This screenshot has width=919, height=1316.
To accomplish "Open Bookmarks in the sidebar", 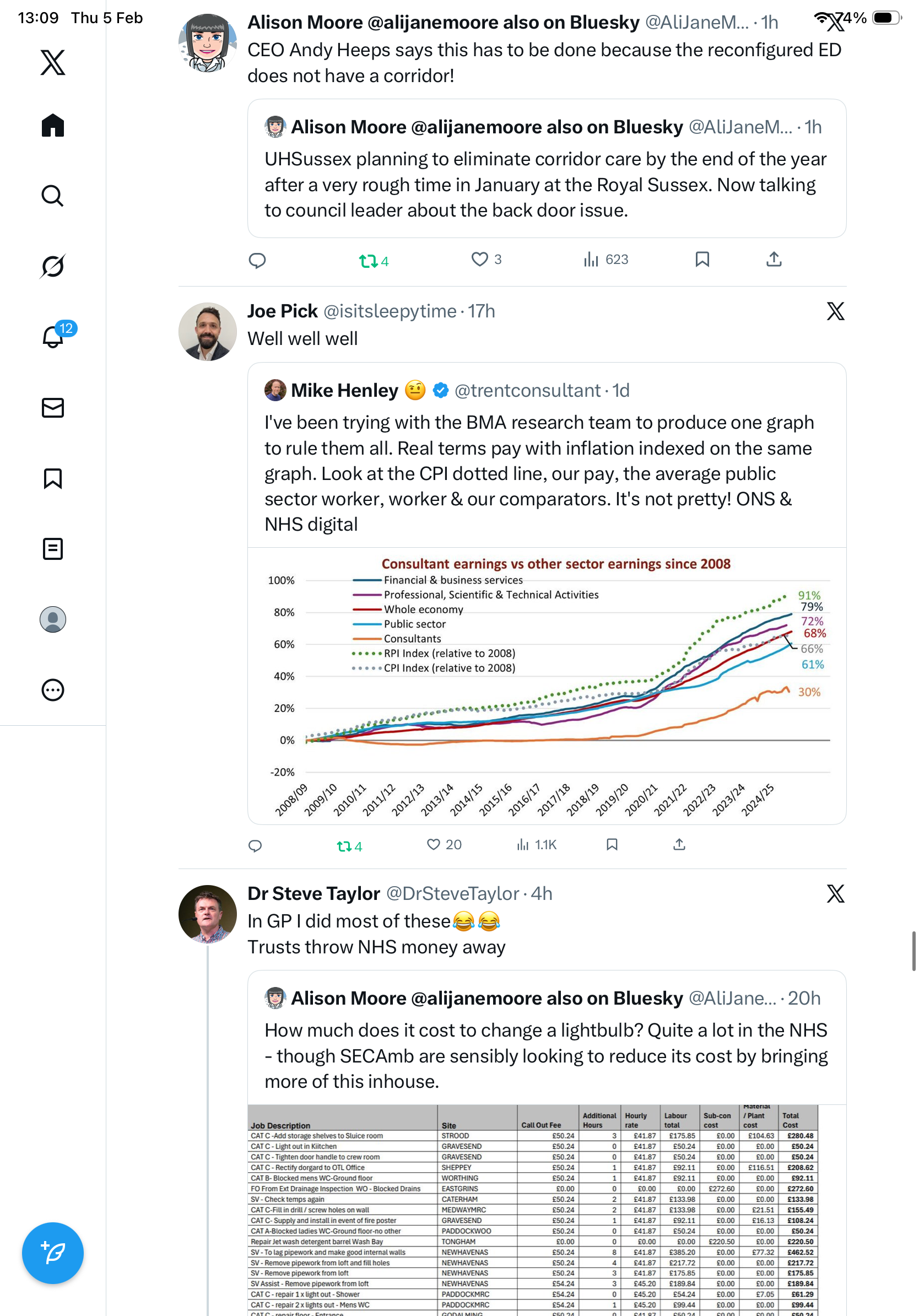I will pyautogui.click(x=53, y=478).
